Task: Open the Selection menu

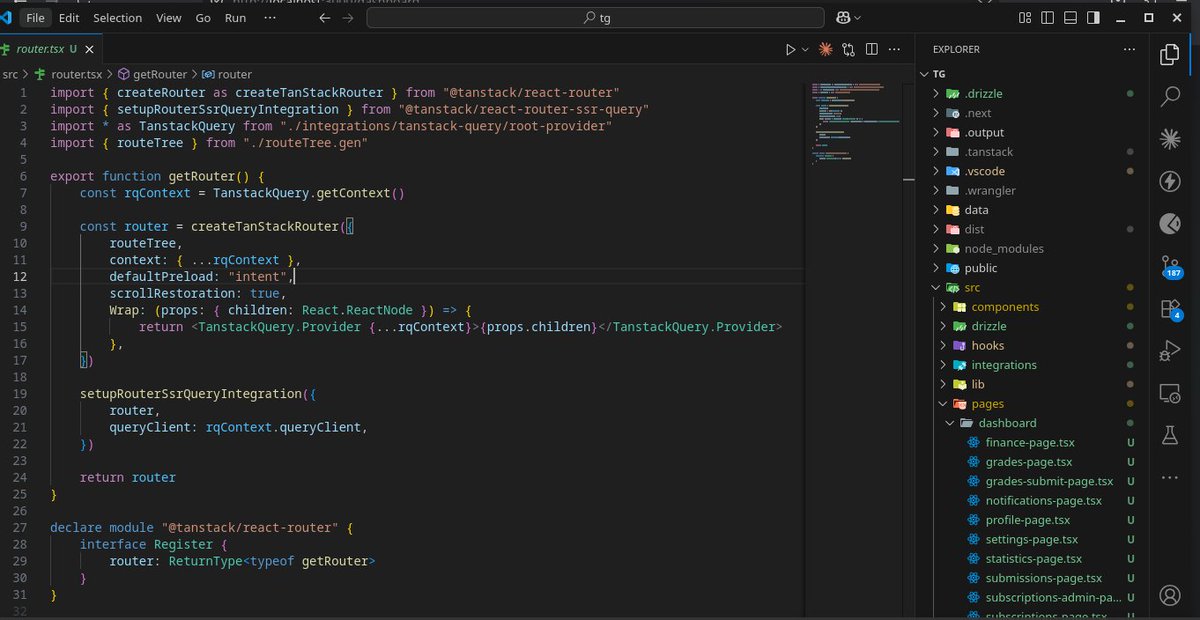Action: point(117,18)
